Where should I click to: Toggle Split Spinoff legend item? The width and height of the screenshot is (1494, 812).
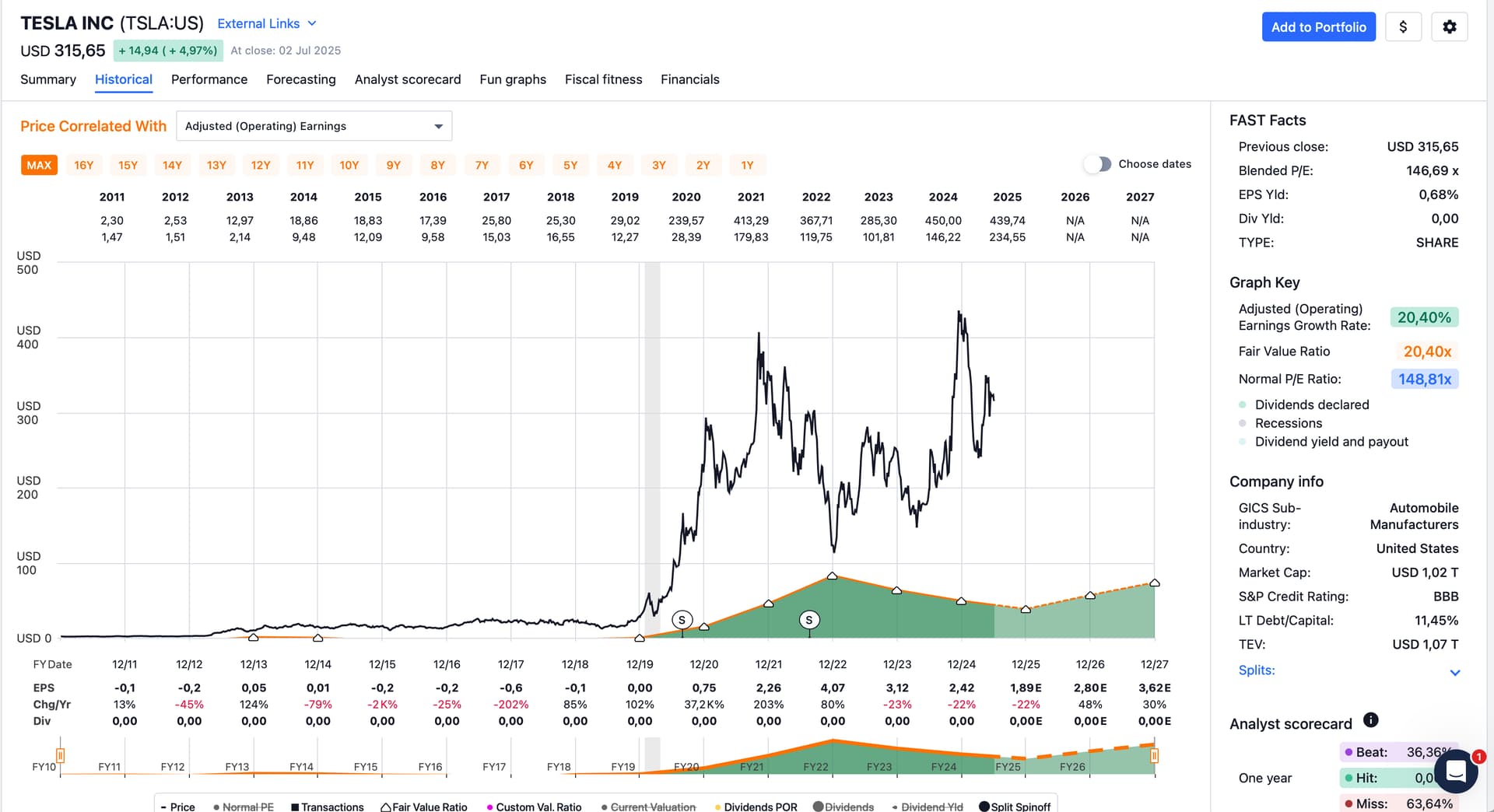(1015, 807)
